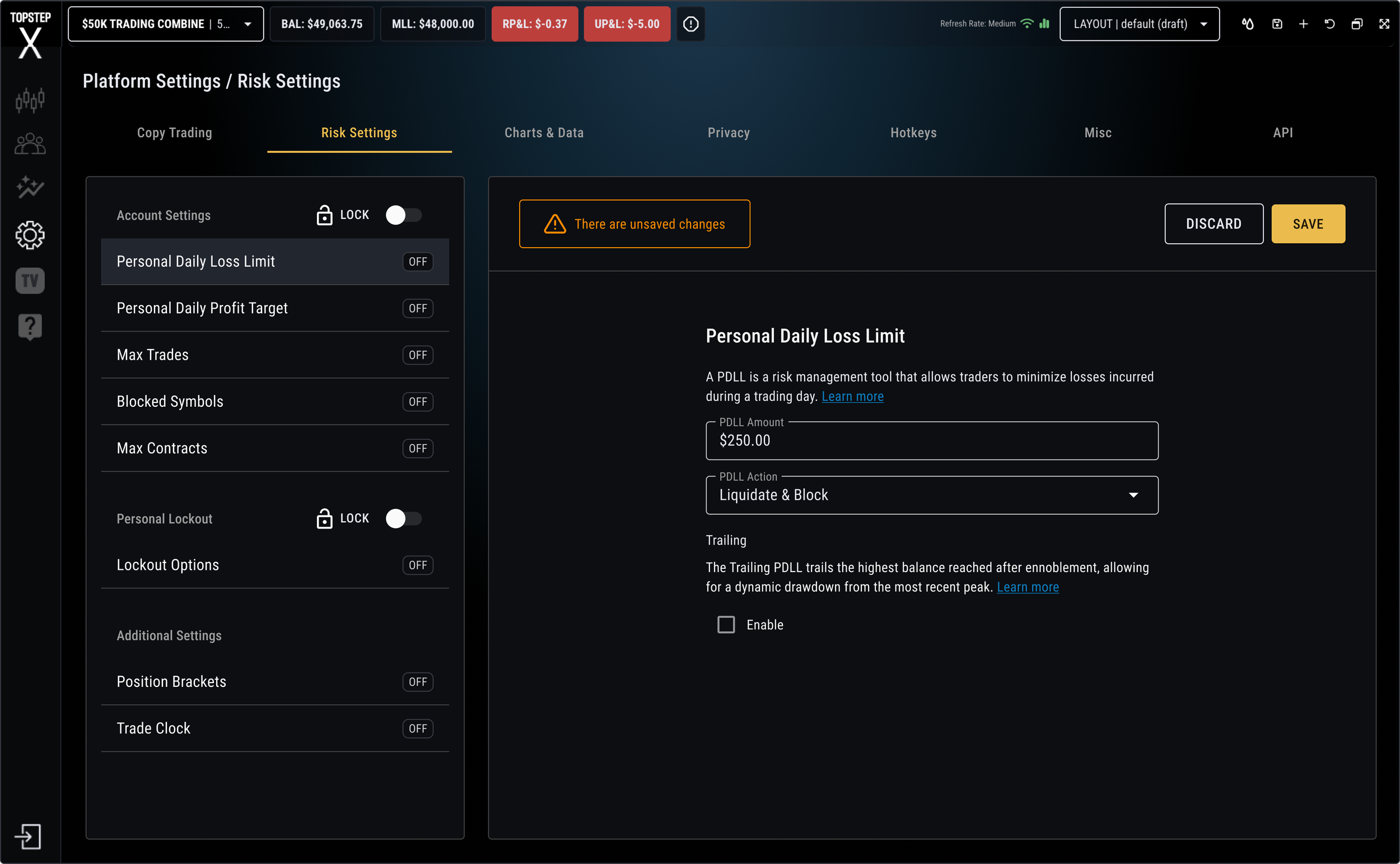Screen dimensions: 1400x864
Task: Open the Privacy tab
Action: pyautogui.click(x=729, y=133)
